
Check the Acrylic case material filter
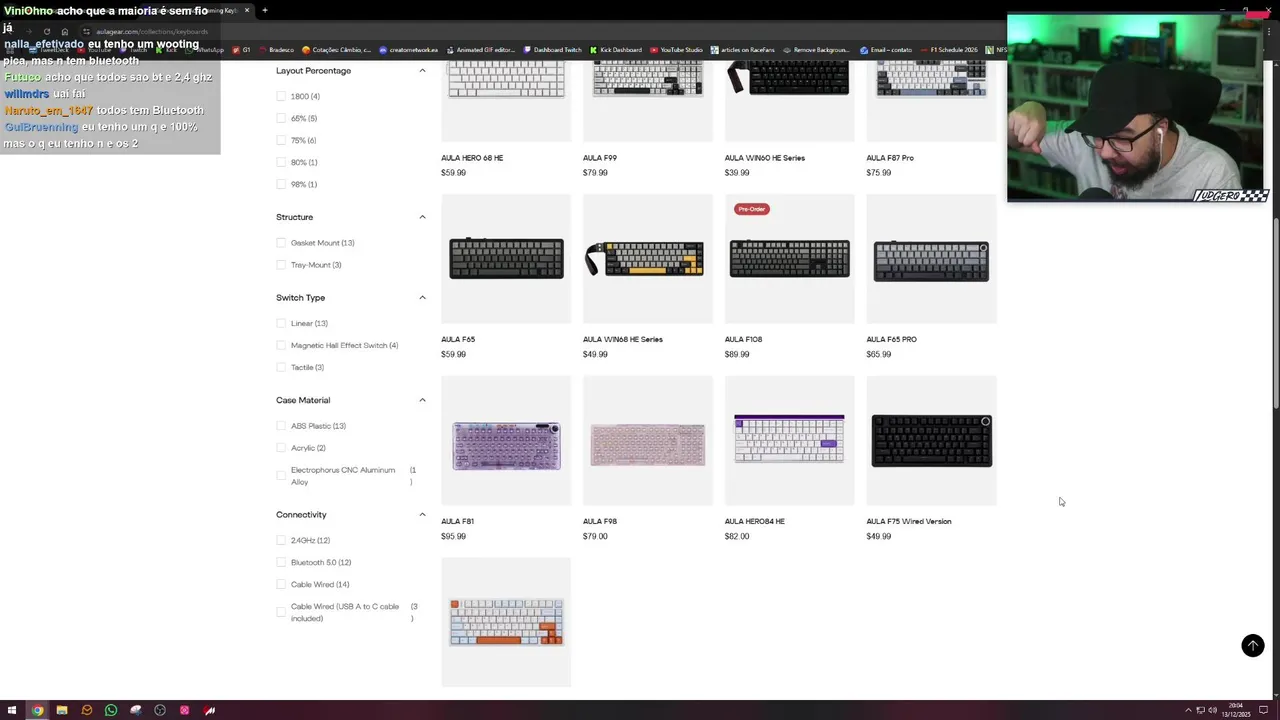click(x=281, y=448)
